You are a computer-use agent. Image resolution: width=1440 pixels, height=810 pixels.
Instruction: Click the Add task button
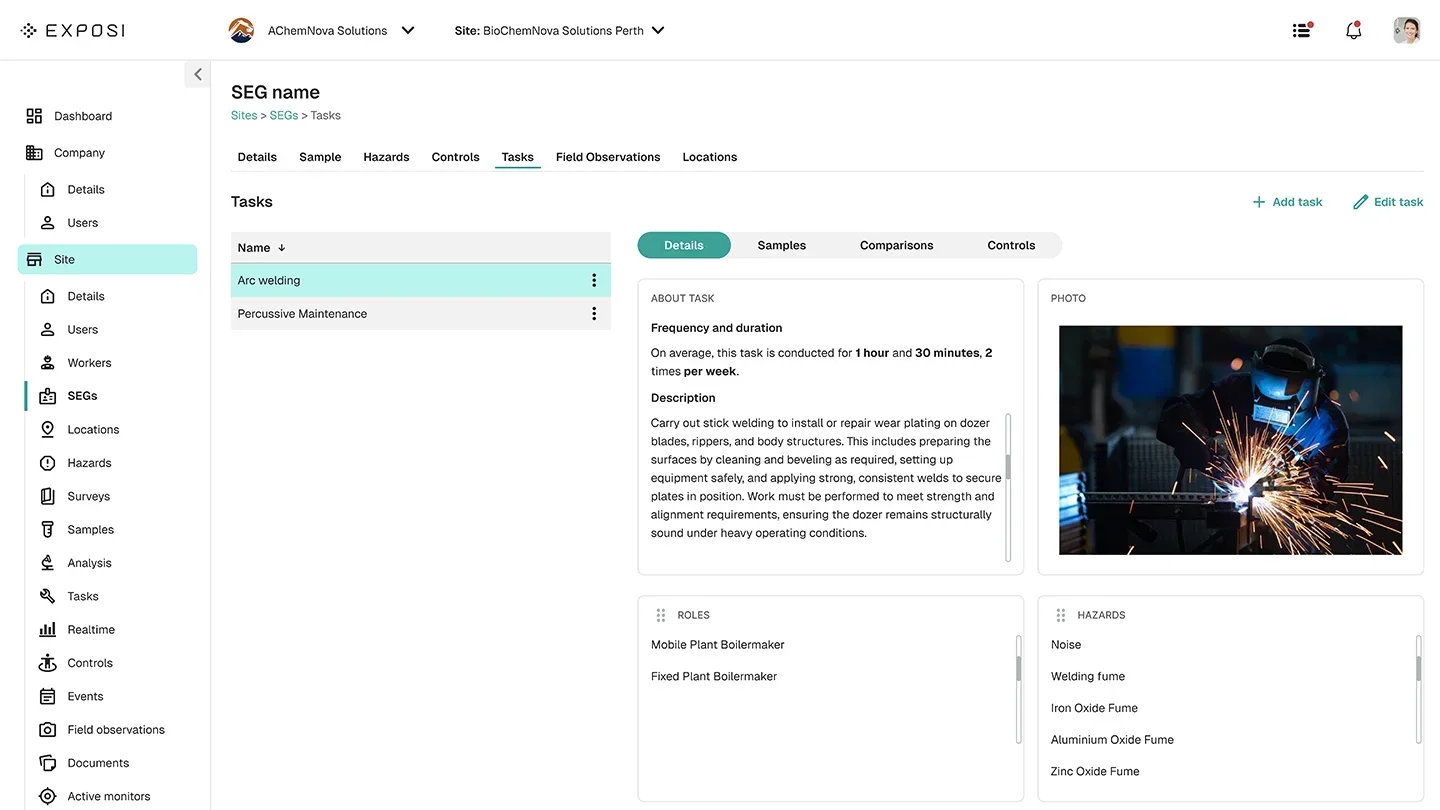1288,201
